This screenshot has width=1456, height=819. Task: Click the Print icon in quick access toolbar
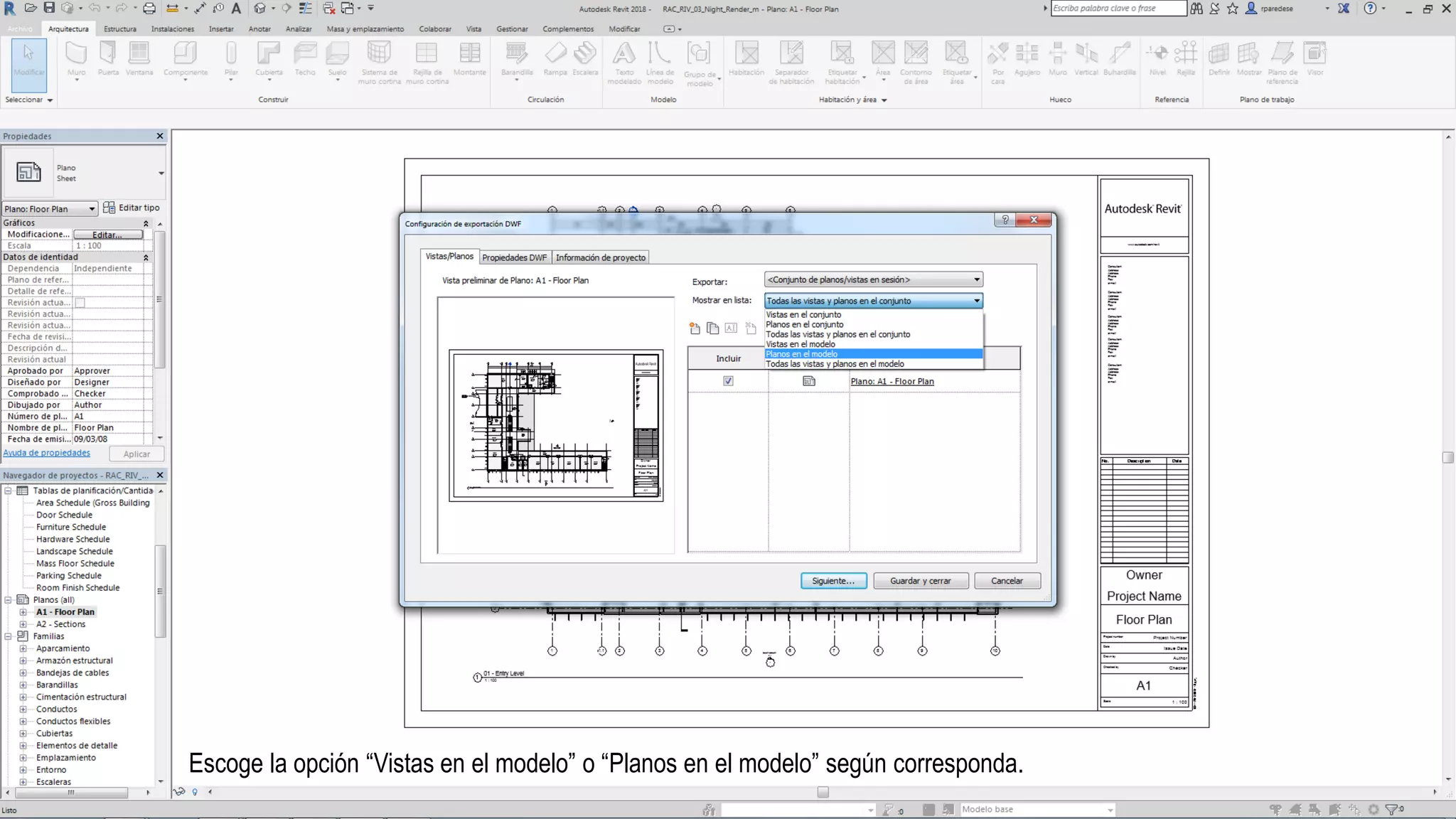click(x=149, y=8)
